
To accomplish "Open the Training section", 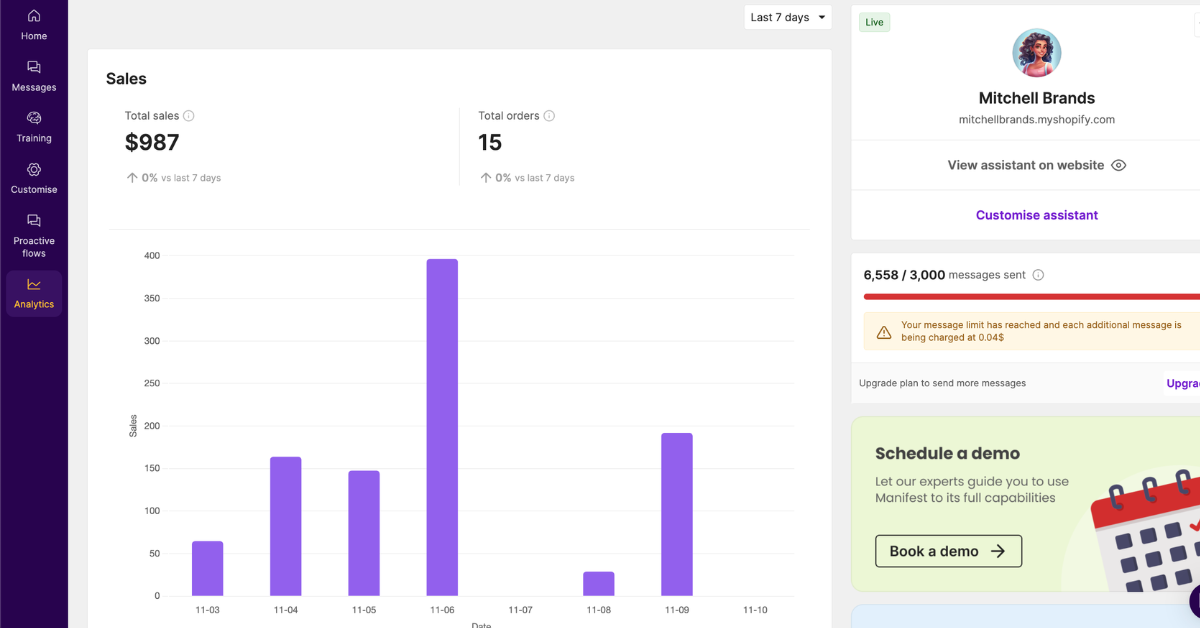I will coord(34,127).
